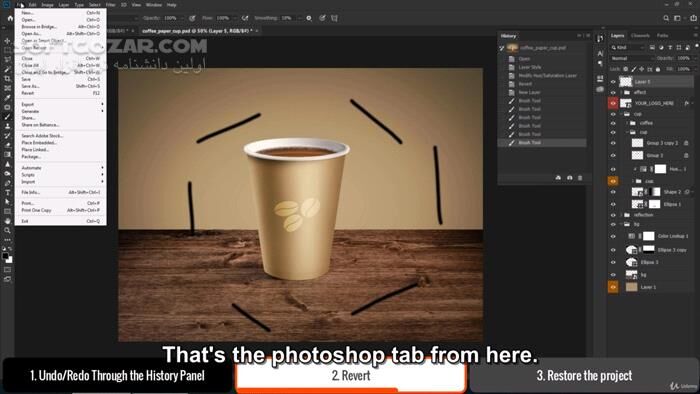Switch to the Channels tab
This screenshot has width=700, height=394.
click(x=640, y=35)
